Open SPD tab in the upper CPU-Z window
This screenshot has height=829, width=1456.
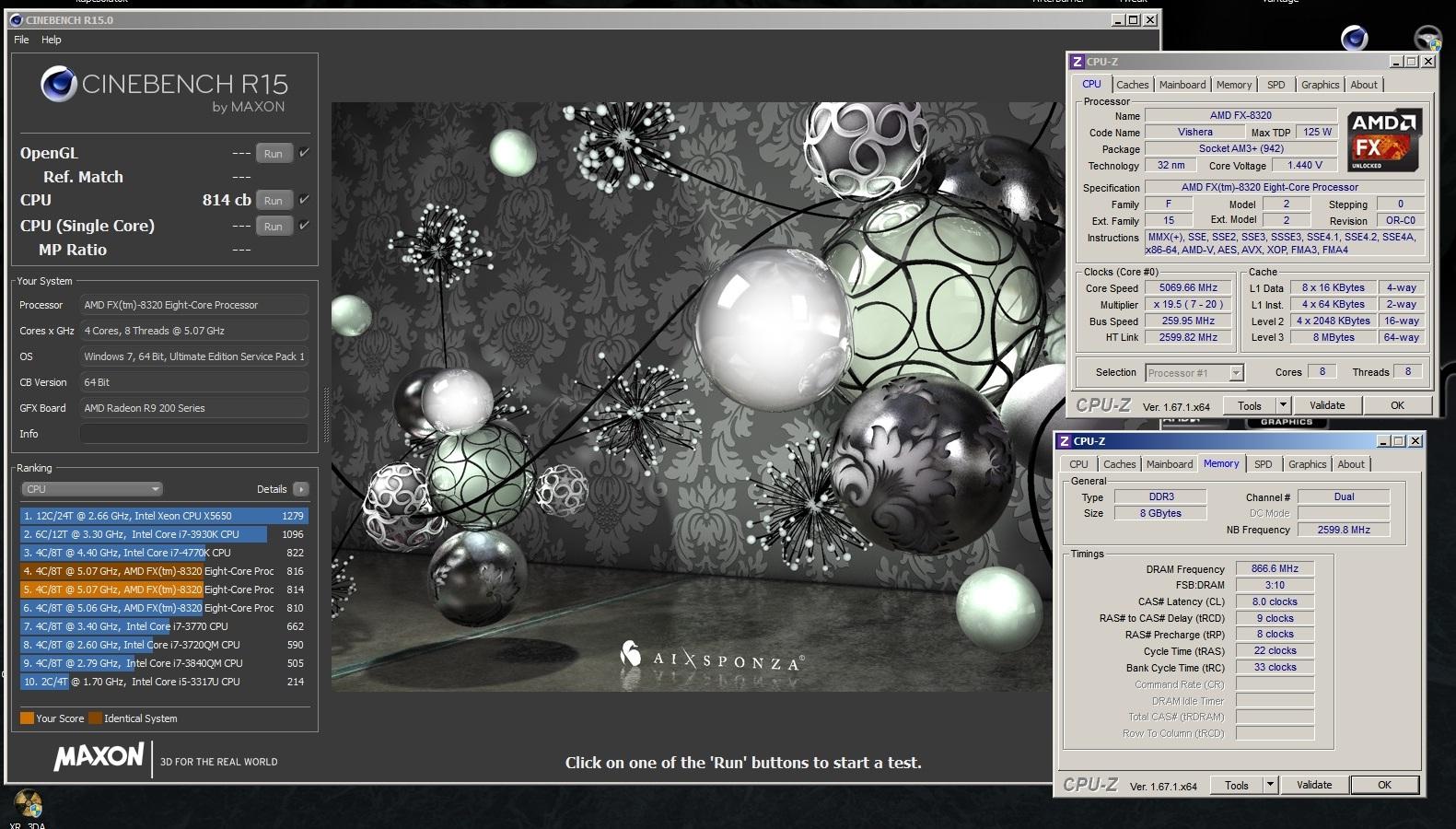(1275, 85)
